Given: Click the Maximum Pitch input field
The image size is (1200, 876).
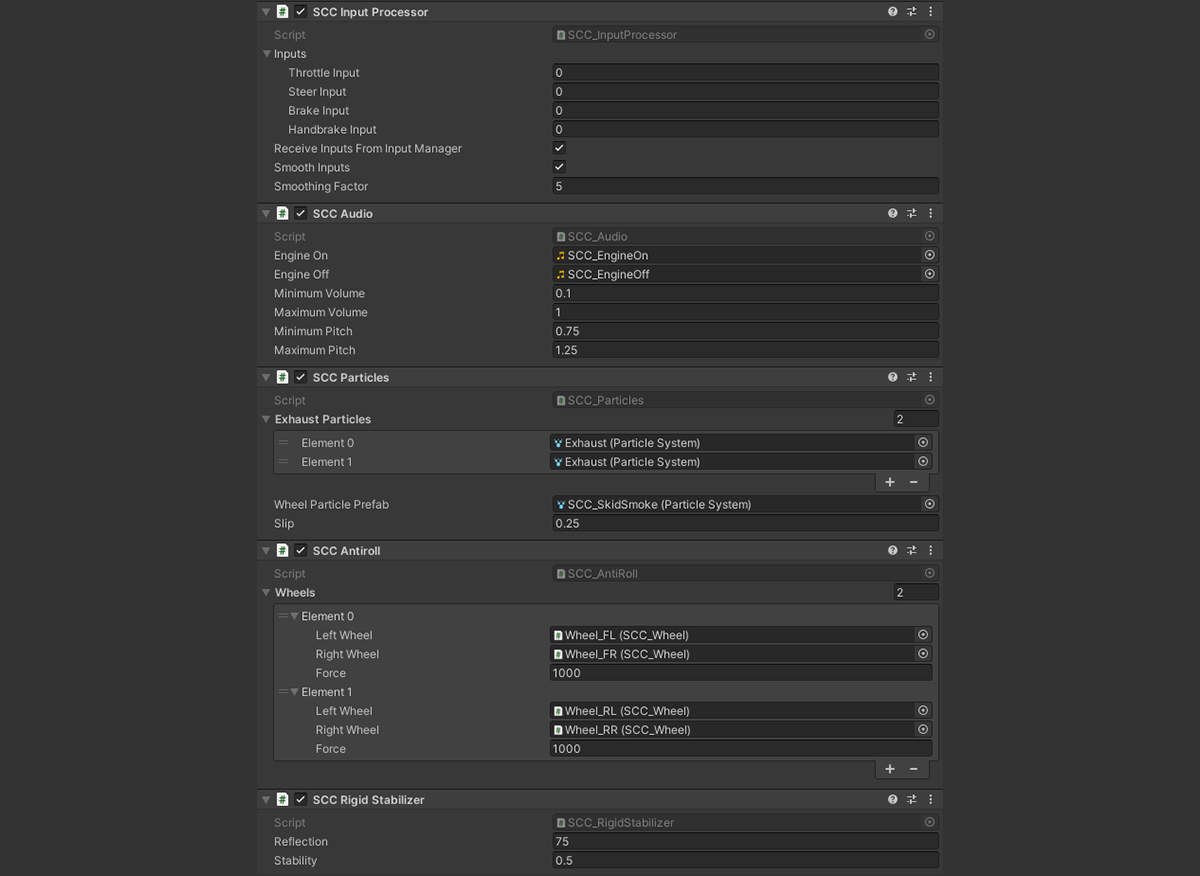Looking at the screenshot, I should pos(745,350).
